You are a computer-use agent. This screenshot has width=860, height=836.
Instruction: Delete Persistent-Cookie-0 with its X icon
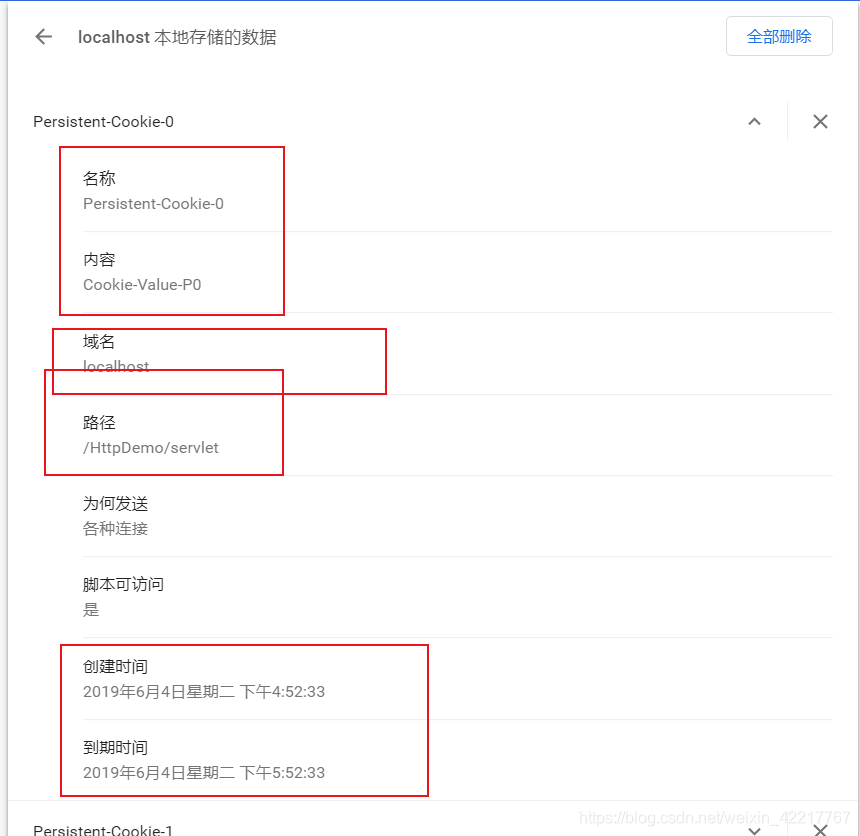(x=820, y=121)
